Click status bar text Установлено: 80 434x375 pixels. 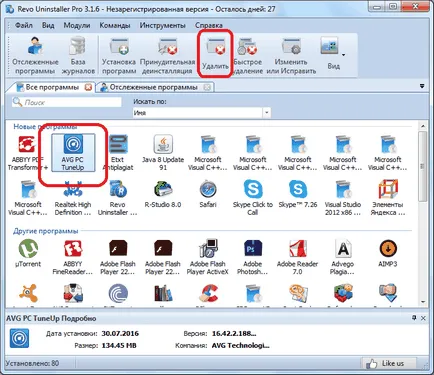[32, 363]
